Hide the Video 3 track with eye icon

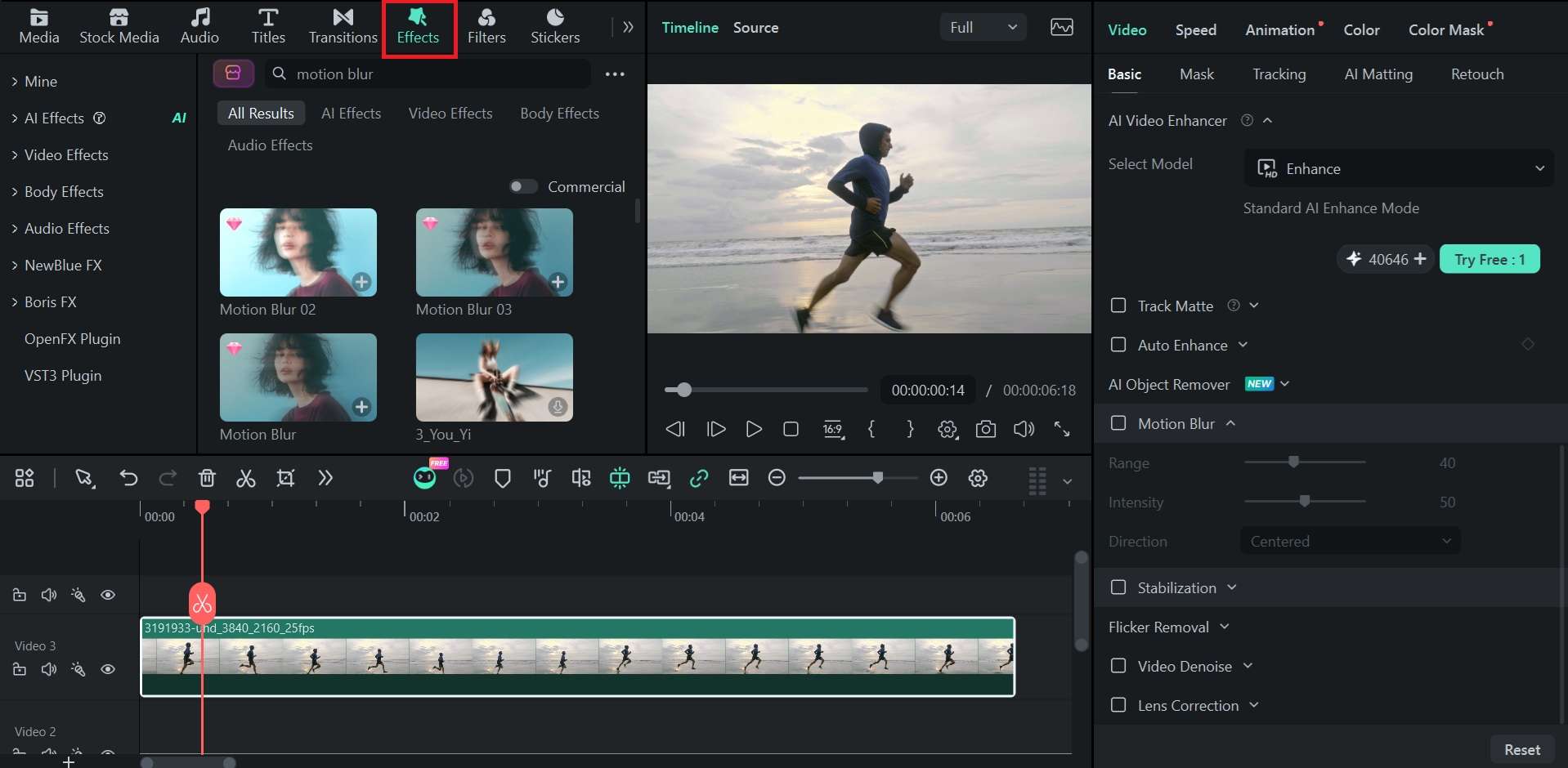click(x=108, y=669)
